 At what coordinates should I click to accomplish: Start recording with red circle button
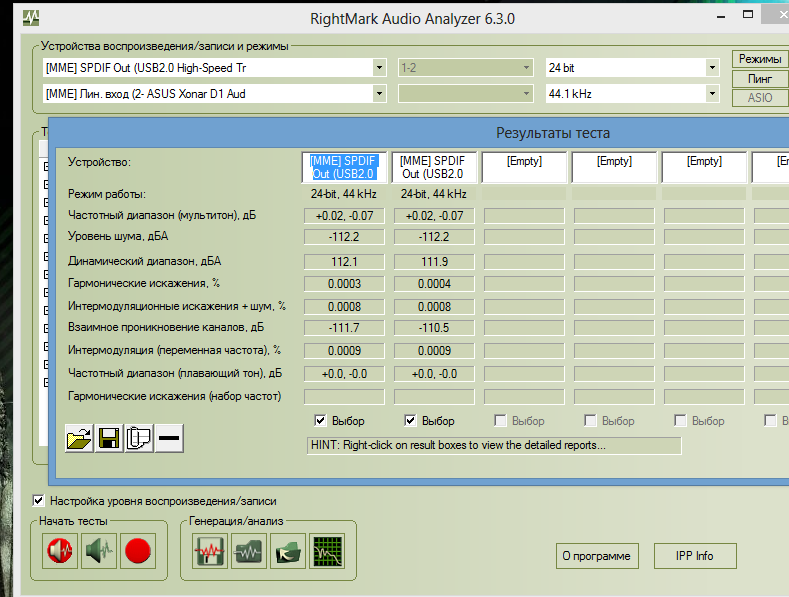point(137,551)
